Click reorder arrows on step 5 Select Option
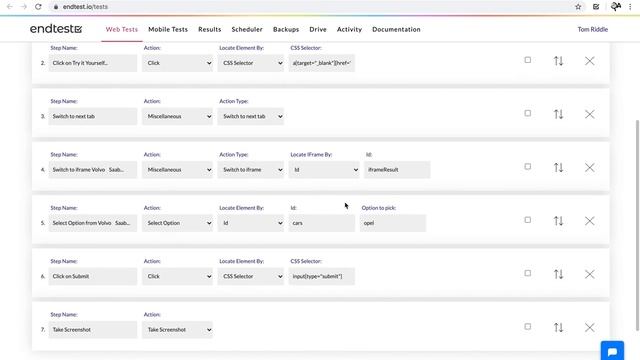 558,221
